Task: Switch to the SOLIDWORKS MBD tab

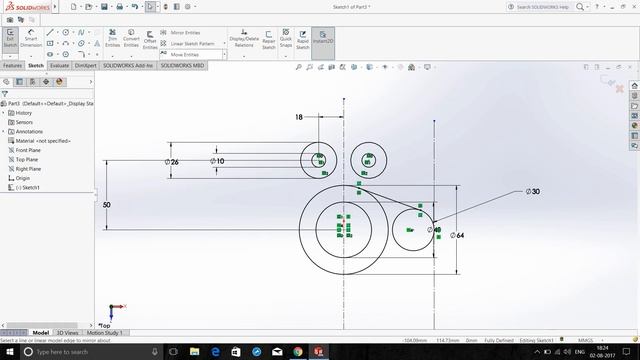Action: point(182,65)
